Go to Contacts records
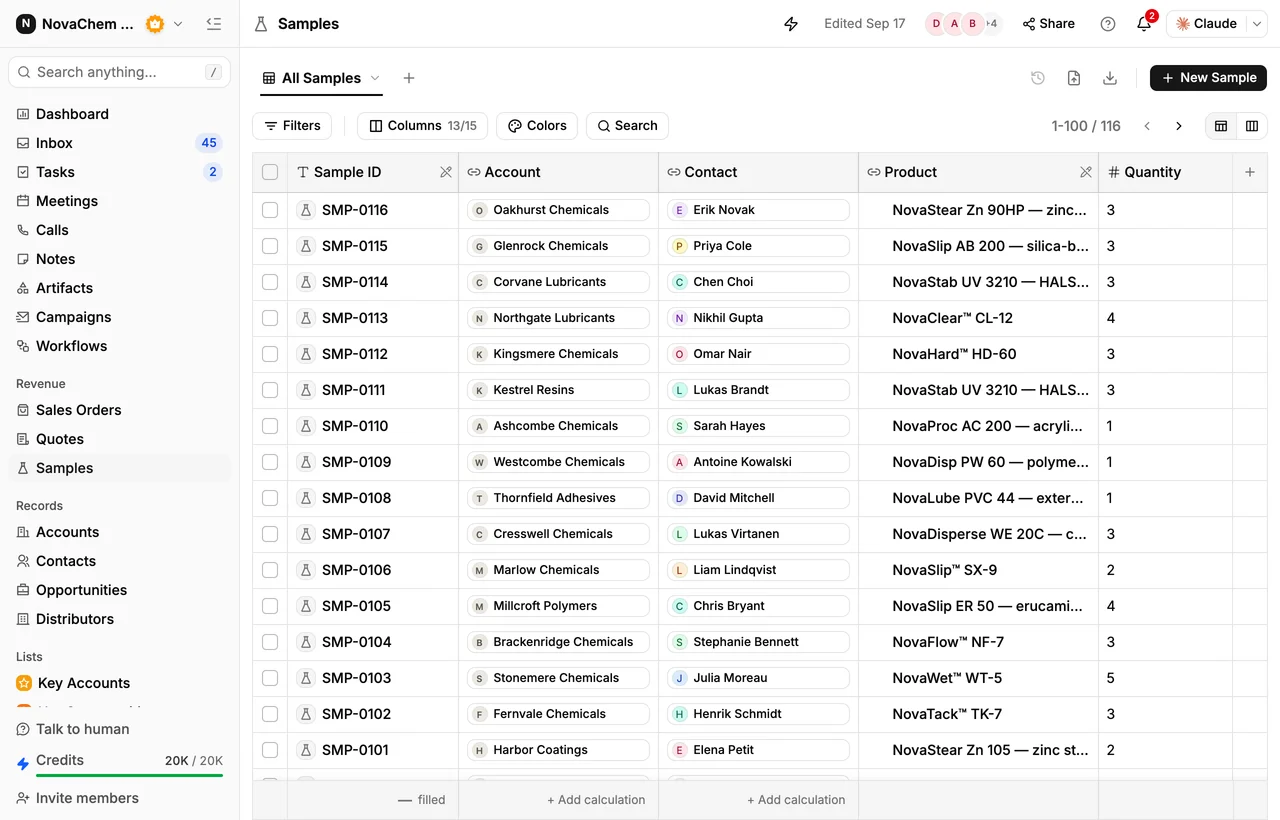1280x820 pixels. (x=120, y=561)
